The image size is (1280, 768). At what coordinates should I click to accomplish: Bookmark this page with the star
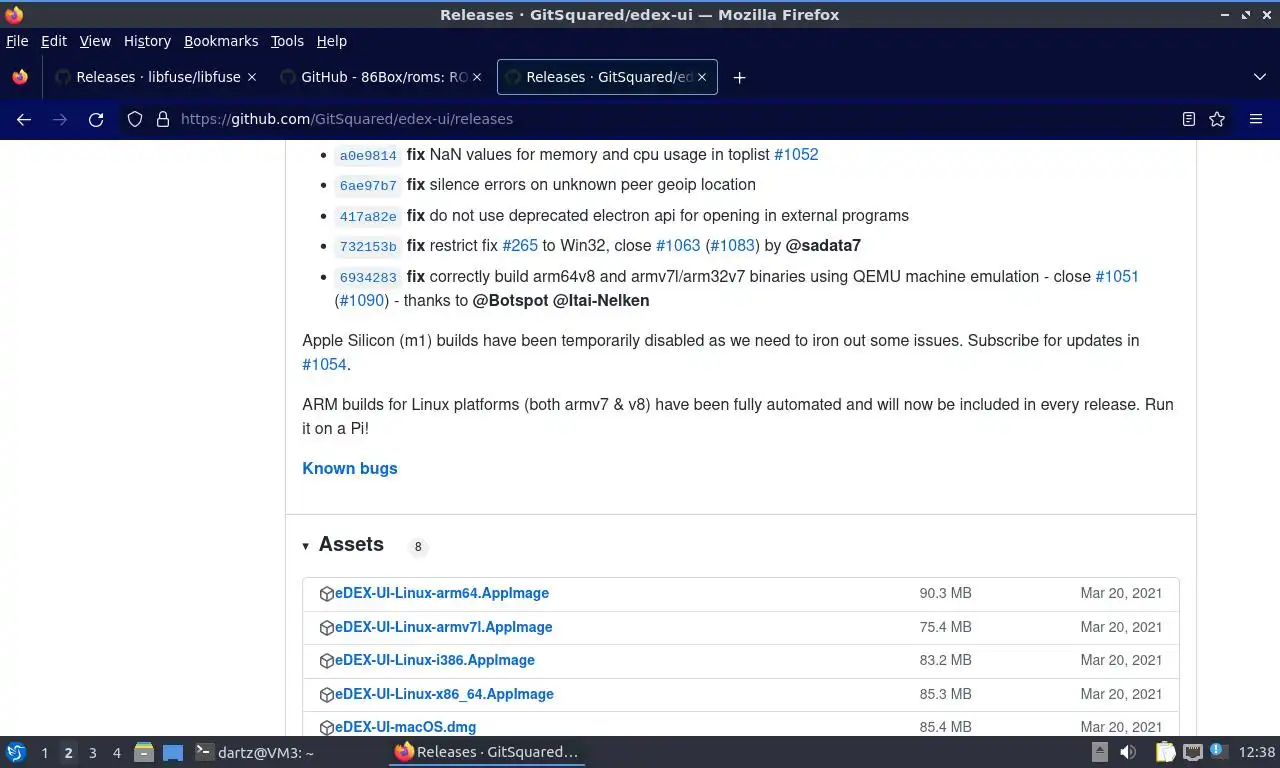click(1217, 119)
